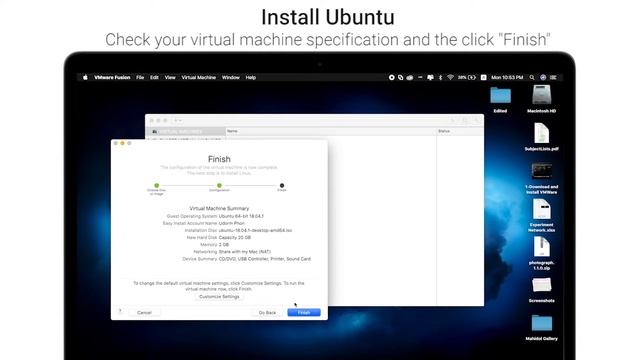
Task: Click the help question mark button
Action: pos(120,311)
